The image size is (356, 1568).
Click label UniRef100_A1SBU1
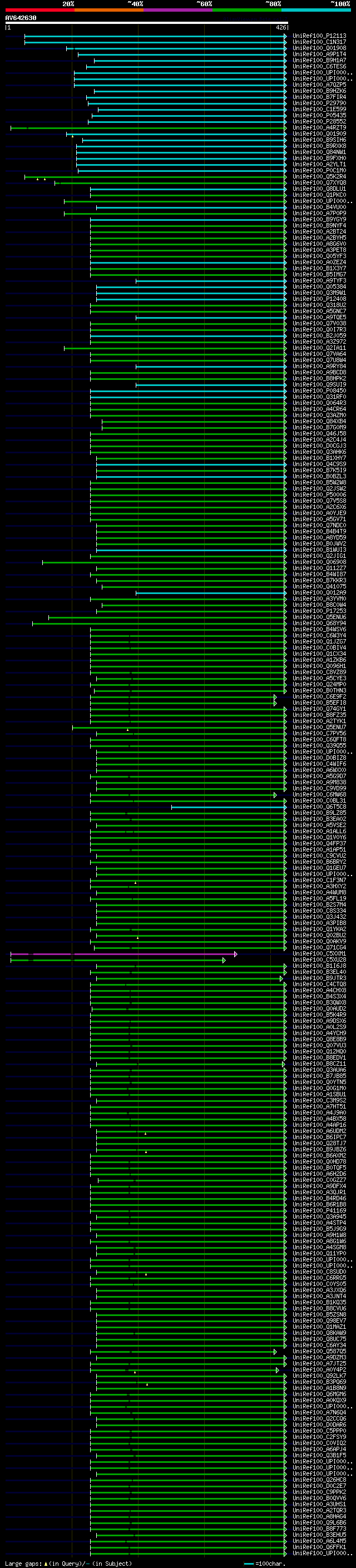[x=319, y=1095]
